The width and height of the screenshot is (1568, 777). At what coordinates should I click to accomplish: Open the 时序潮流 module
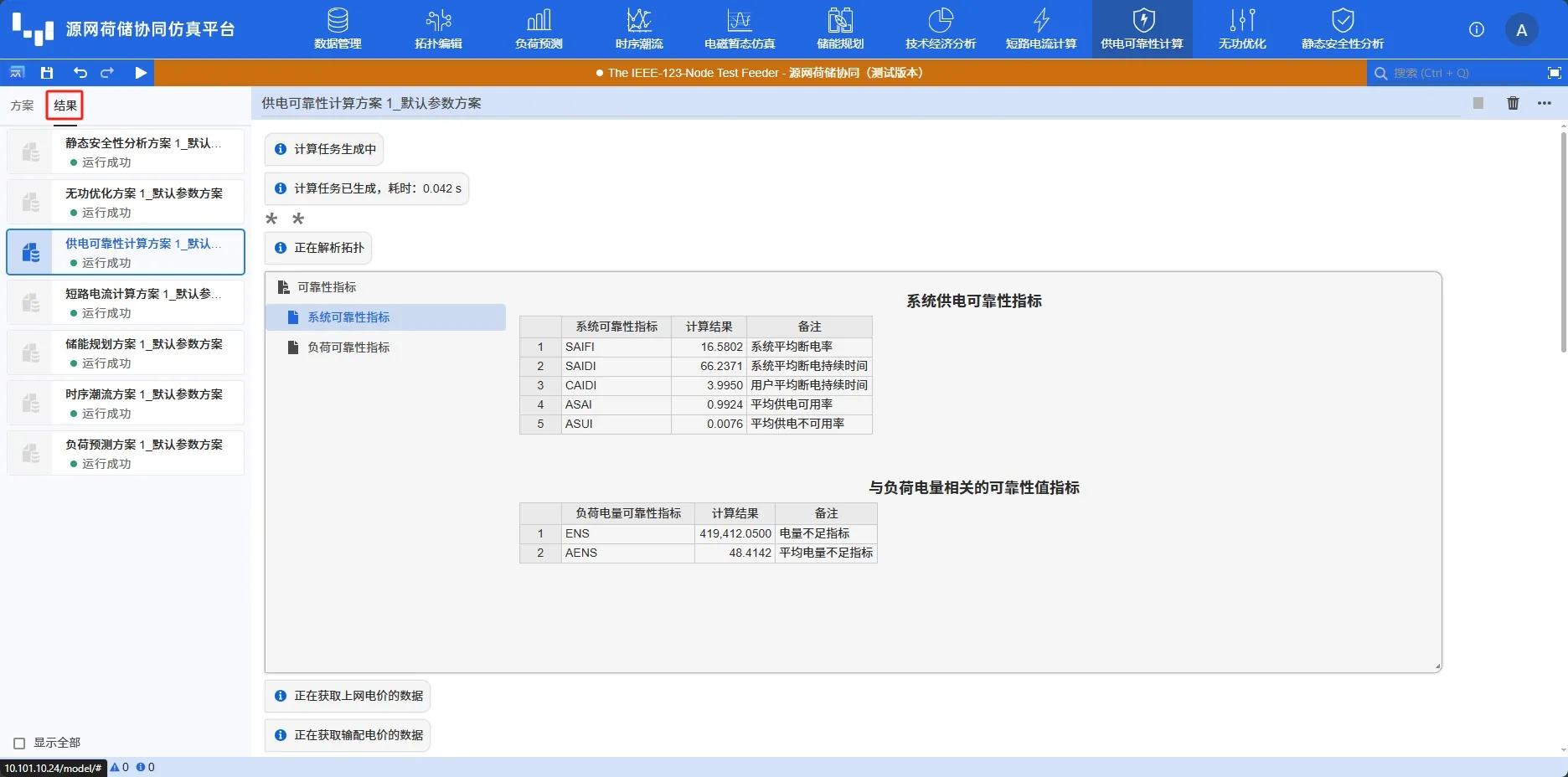(639, 29)
